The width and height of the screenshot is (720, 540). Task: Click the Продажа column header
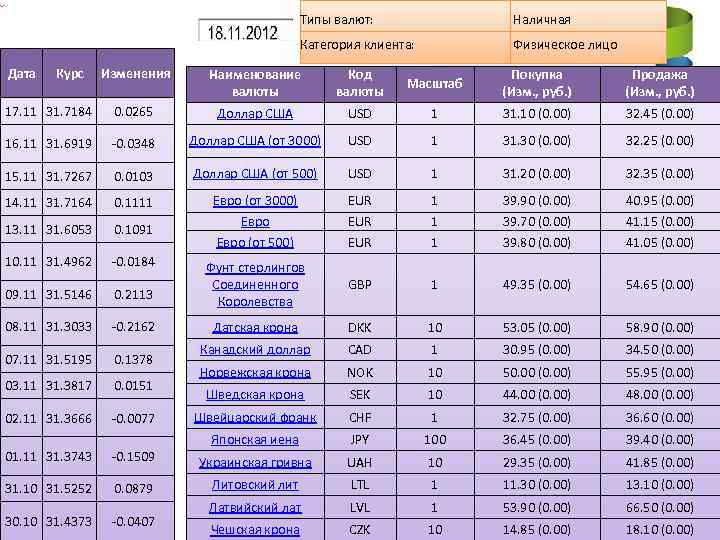click(x=660, y=84)
